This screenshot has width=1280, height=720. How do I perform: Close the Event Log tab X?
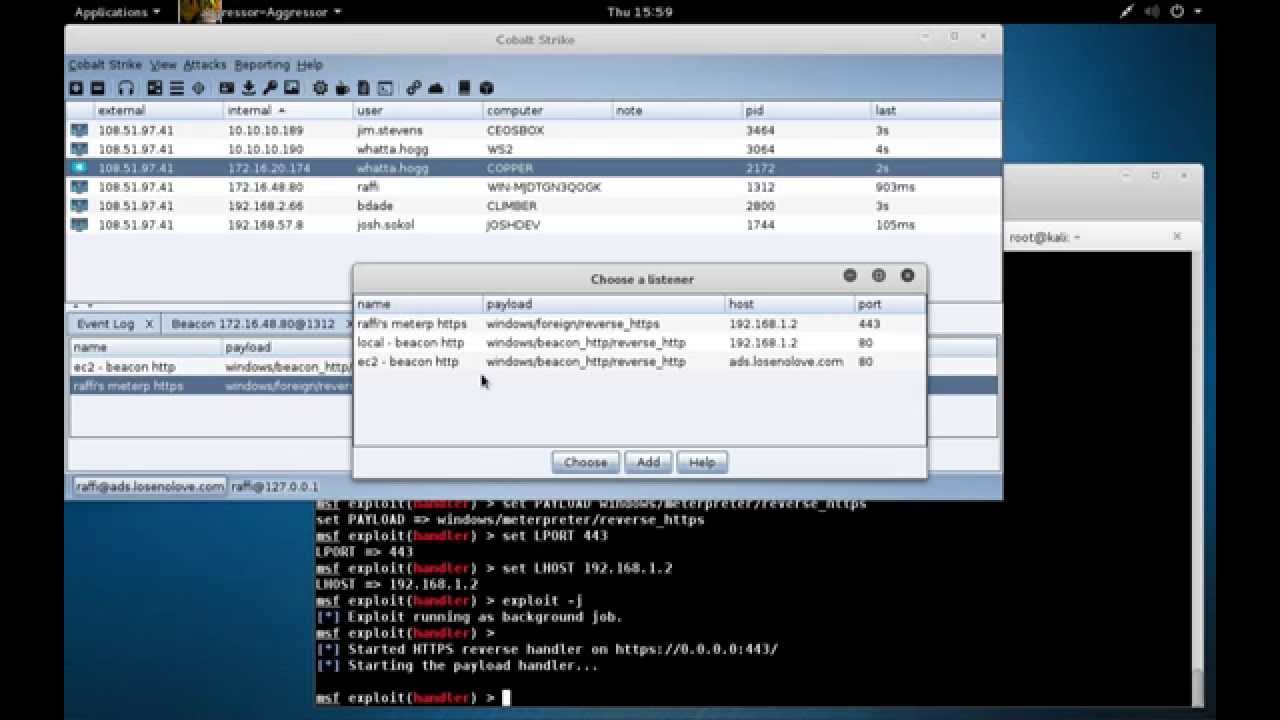(x=149, y=324)
